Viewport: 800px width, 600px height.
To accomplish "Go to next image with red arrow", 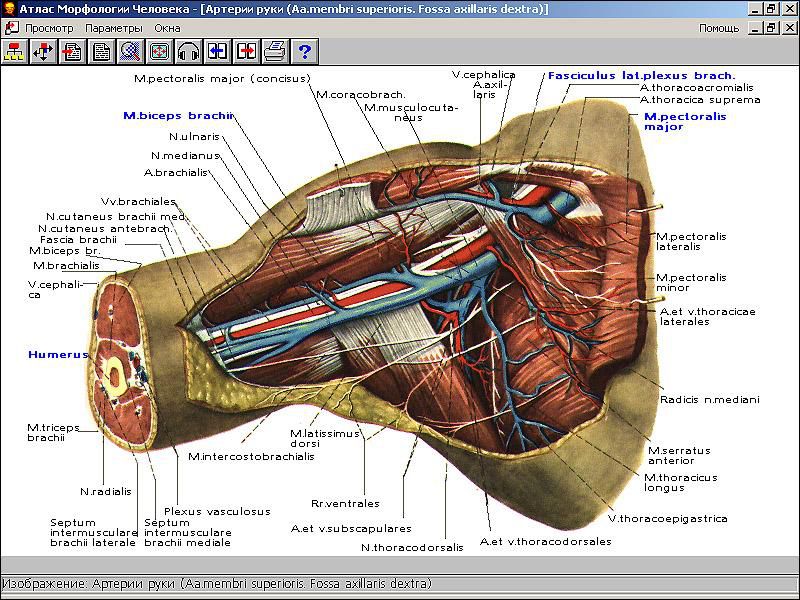I will 246,51.
